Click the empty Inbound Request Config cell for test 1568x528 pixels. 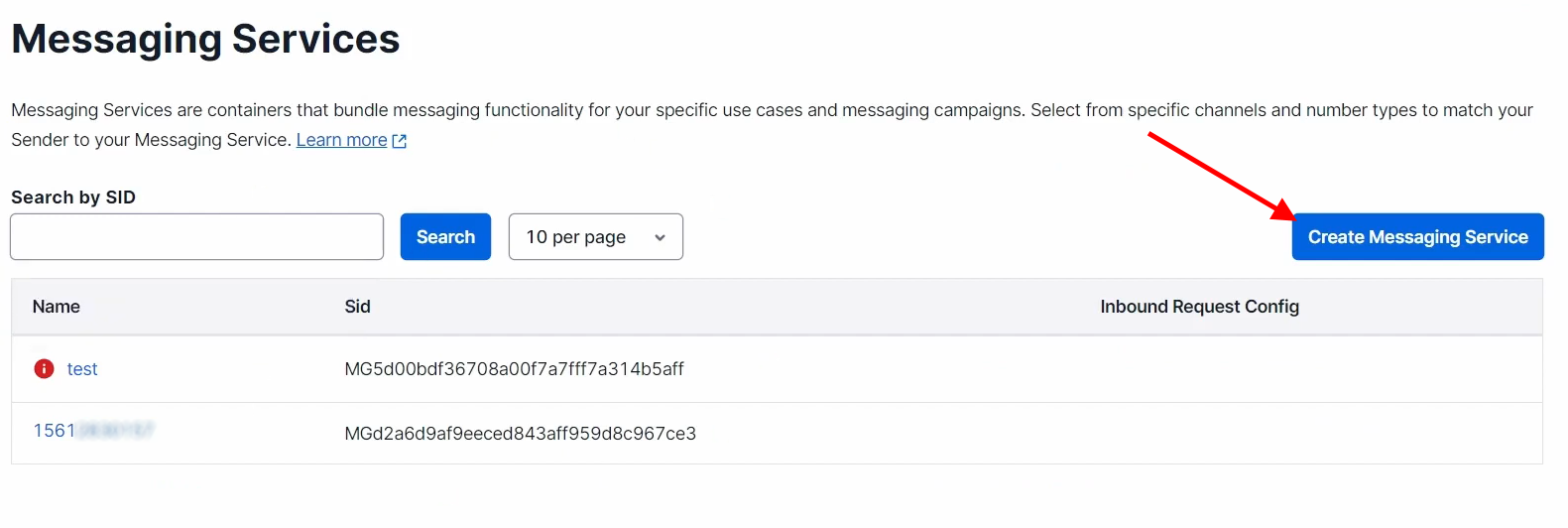click(x=1199, y=369)
